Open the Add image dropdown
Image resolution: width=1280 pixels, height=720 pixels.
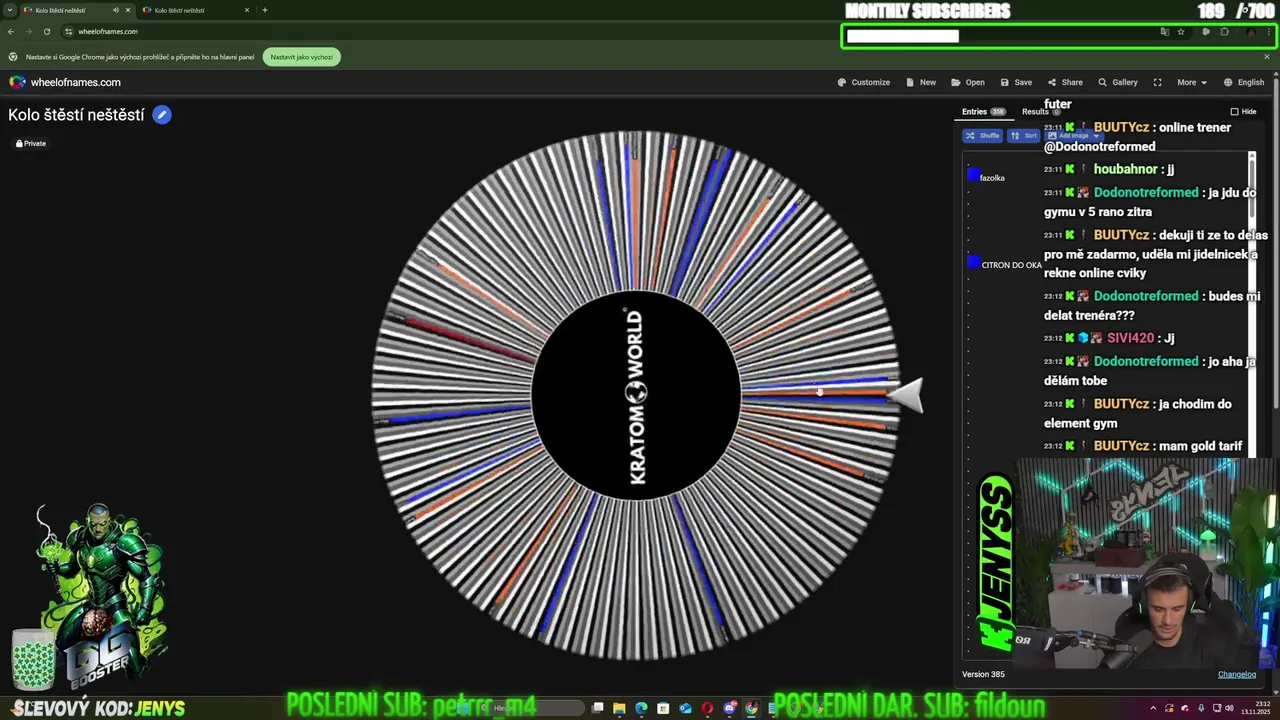click(1073, 135)
